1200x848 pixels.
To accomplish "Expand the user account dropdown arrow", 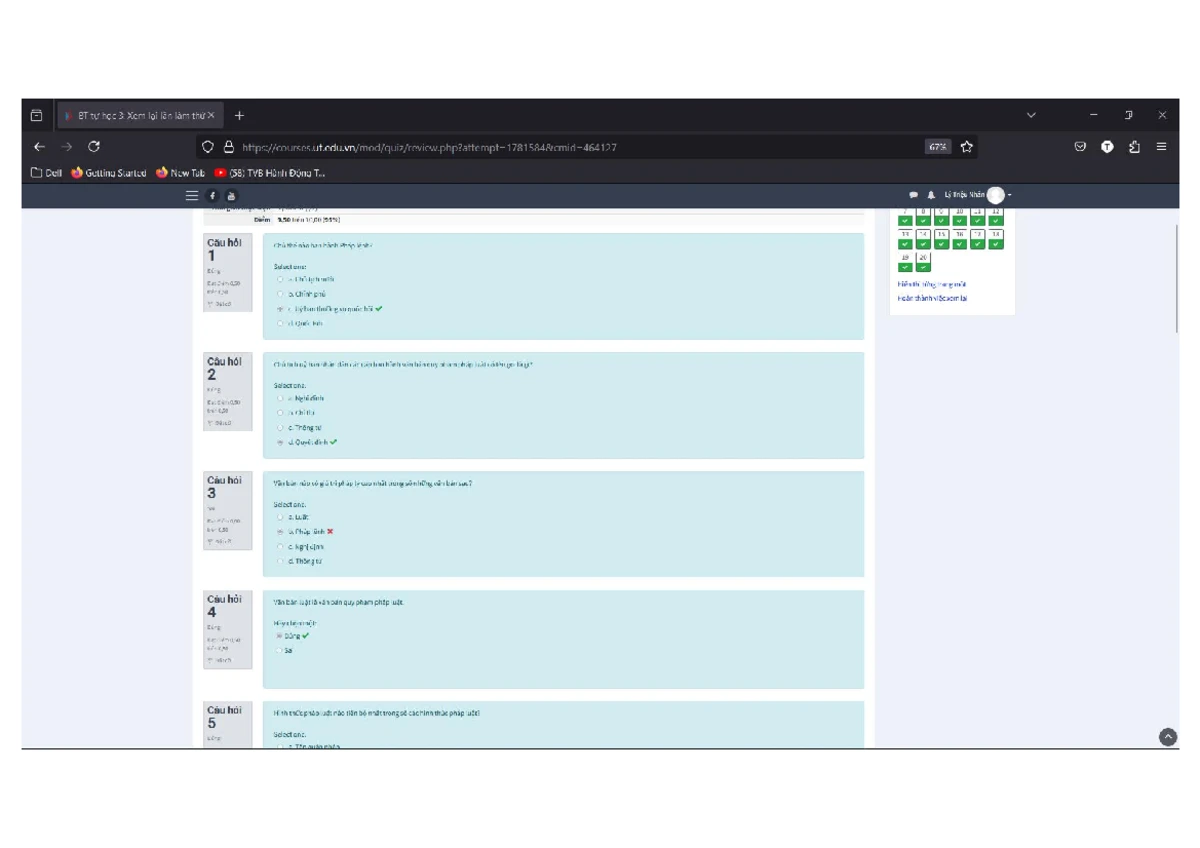I will [1010, 195].
